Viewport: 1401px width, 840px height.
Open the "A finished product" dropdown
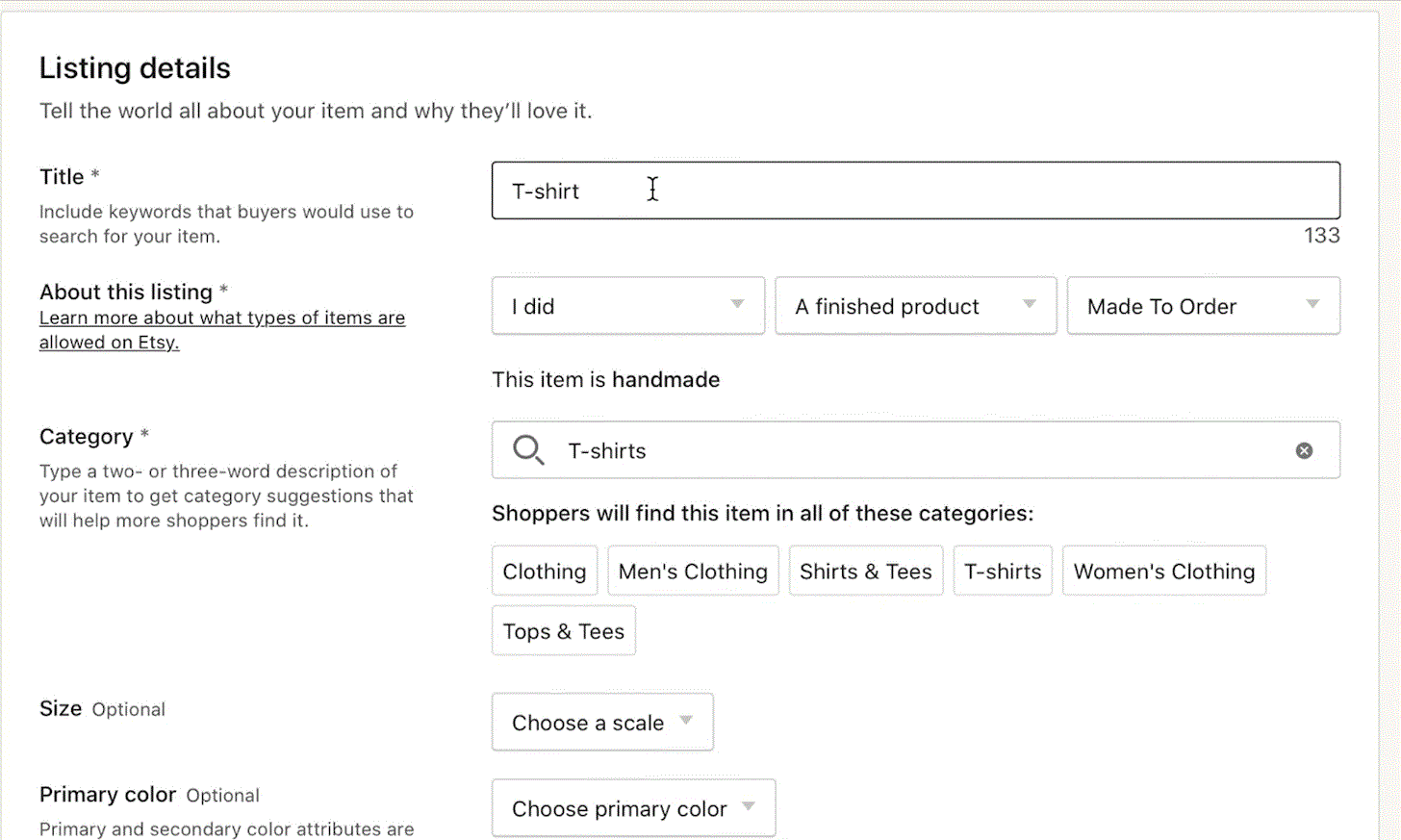(x=916, y=306)
